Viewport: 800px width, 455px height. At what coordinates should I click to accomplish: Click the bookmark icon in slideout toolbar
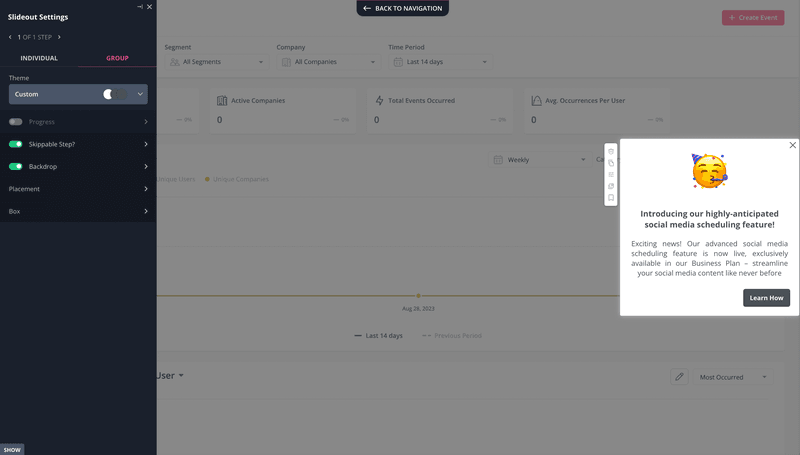tap(611, 197)
